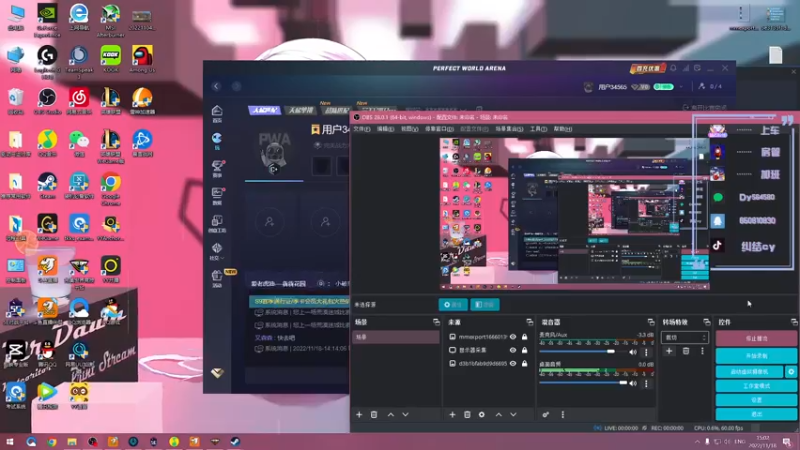Move the scene down in the Scenes panel

tap(406, 415)
